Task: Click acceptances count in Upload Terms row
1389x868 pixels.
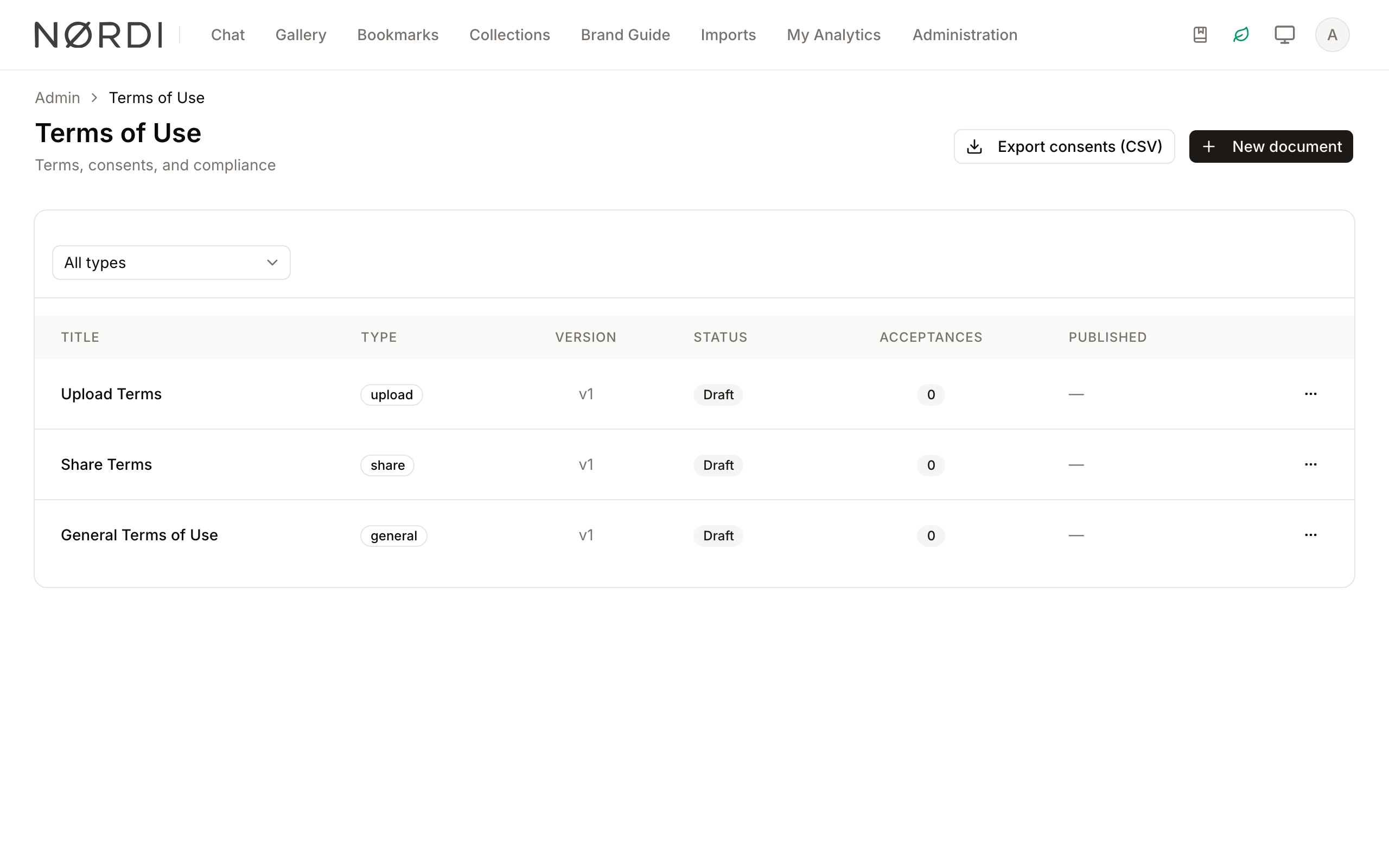Action: pyautogui.click(x=931, y=395)
